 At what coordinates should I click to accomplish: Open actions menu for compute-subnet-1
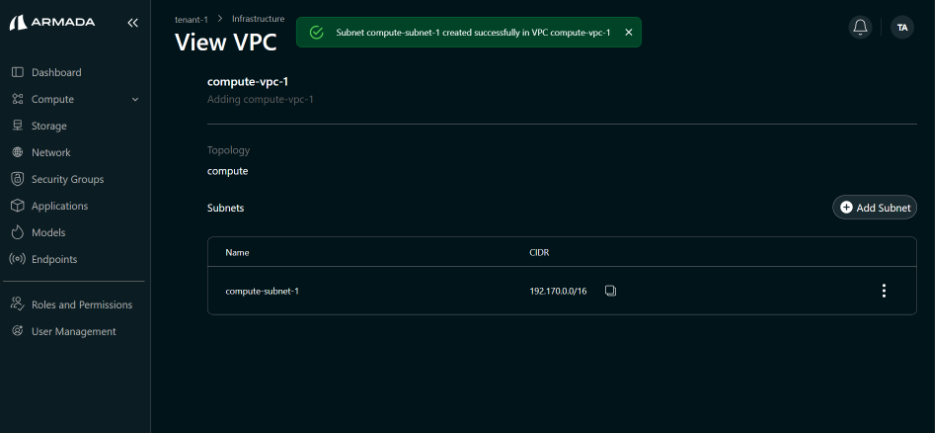[884, 291]
